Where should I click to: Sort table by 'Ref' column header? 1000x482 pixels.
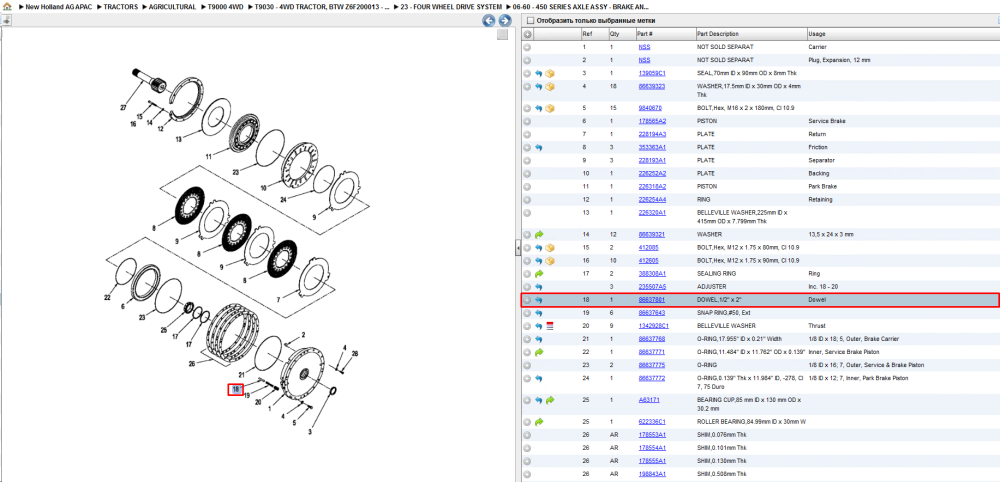pyautogui.click(x=593, y=34)
